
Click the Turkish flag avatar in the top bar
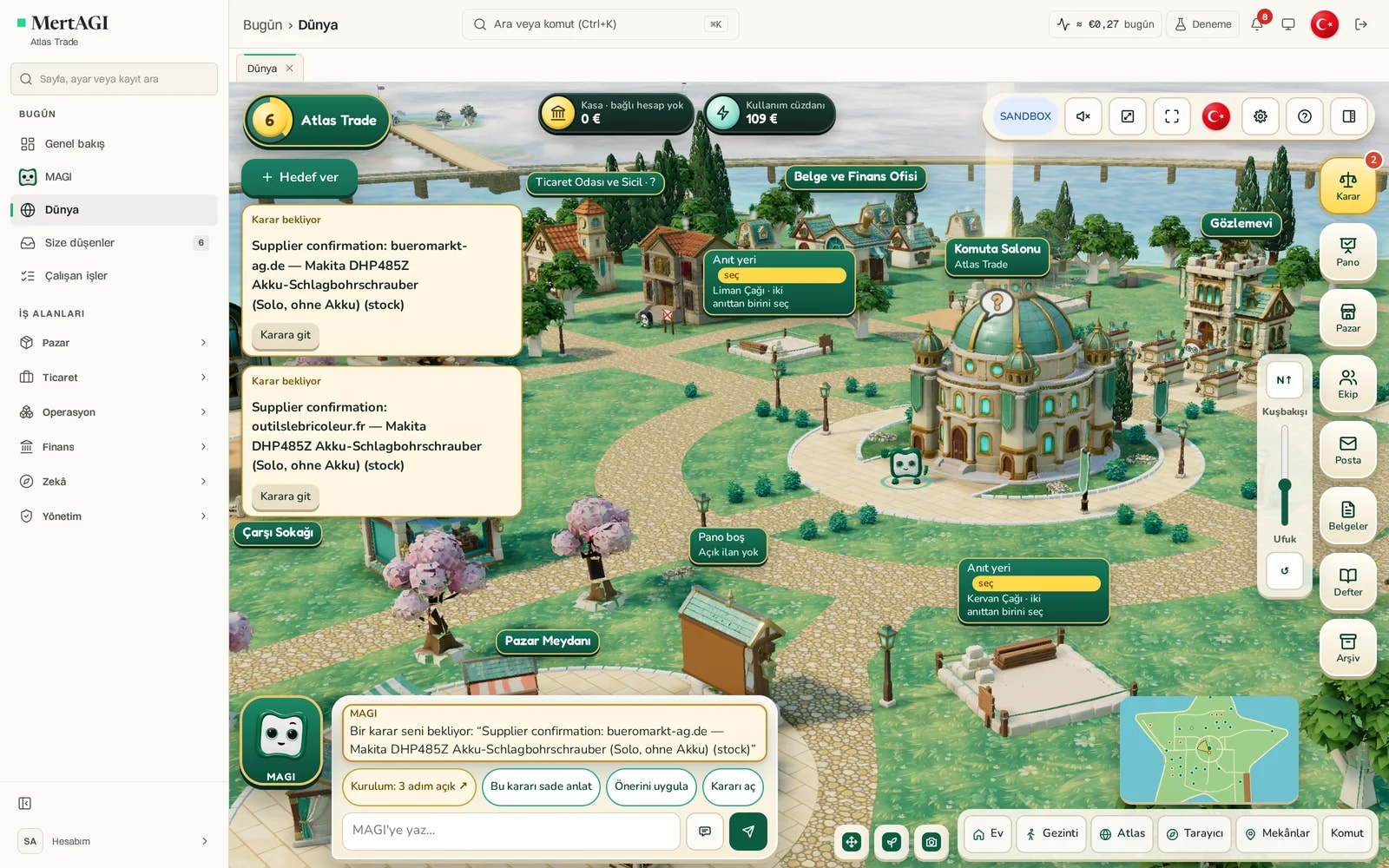[x=1325, y=24]
